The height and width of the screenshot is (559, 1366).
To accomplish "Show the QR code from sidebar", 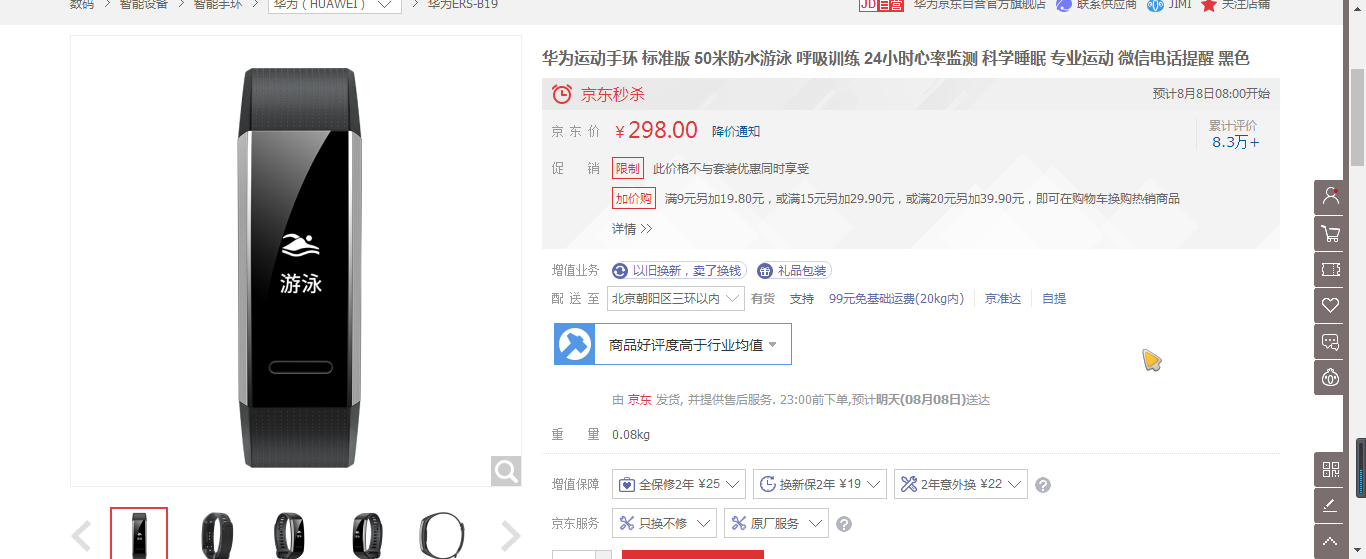I will 1330,469.
